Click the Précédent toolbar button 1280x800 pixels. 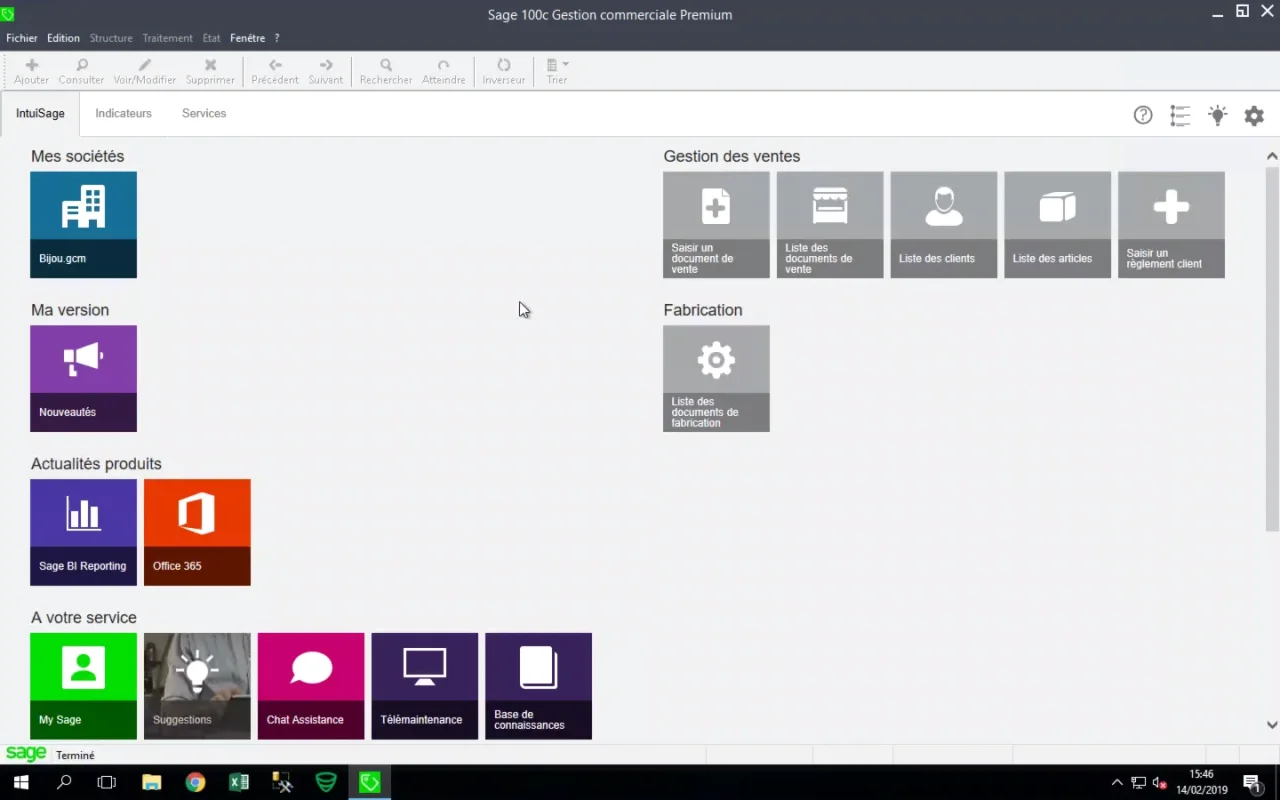point(275,71)
